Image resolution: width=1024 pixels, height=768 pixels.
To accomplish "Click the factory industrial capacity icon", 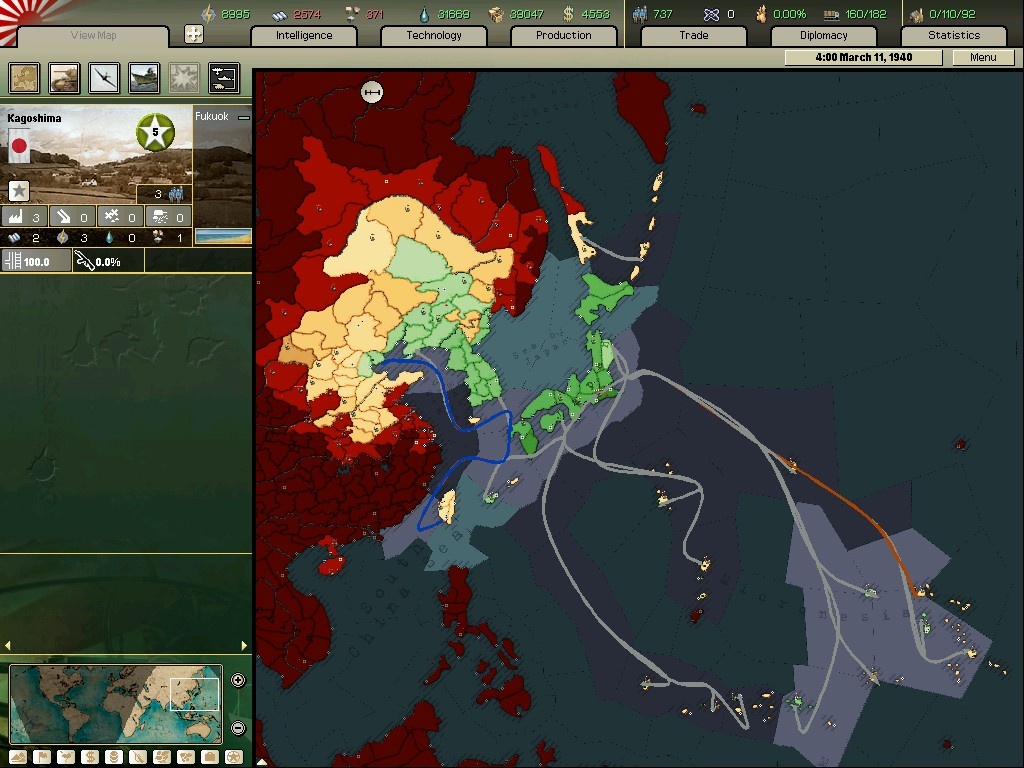I will [x=16, y=217].
